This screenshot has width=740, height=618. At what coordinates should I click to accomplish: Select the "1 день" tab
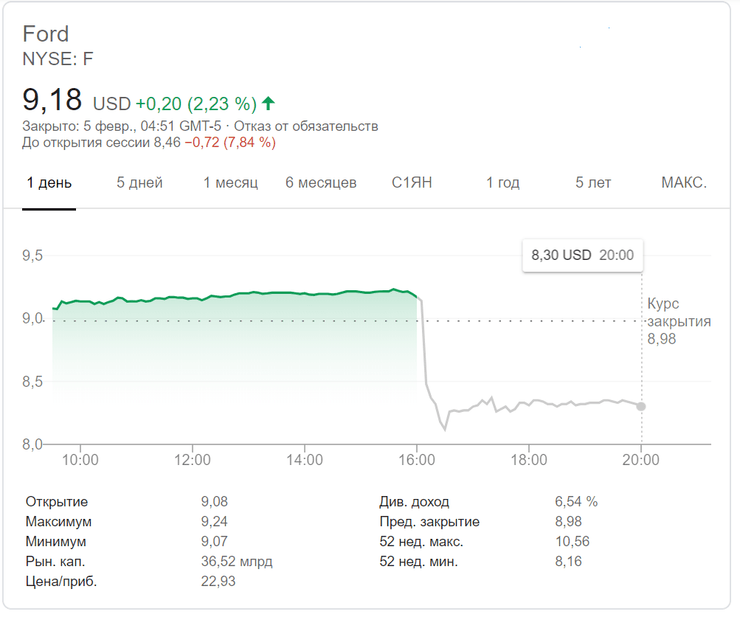tap(49, 183)
